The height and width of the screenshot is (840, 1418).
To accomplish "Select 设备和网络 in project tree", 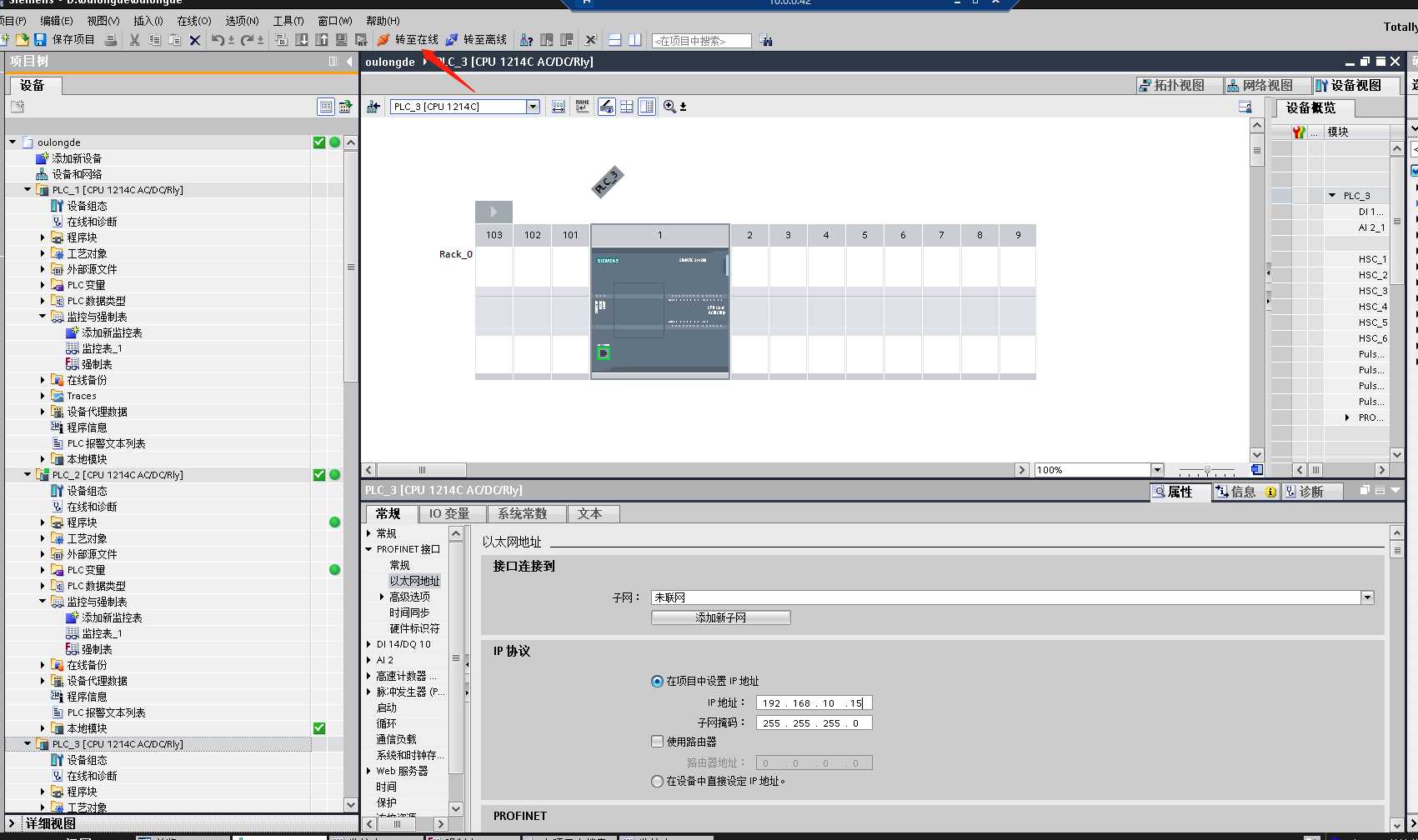I will [77, 174].
